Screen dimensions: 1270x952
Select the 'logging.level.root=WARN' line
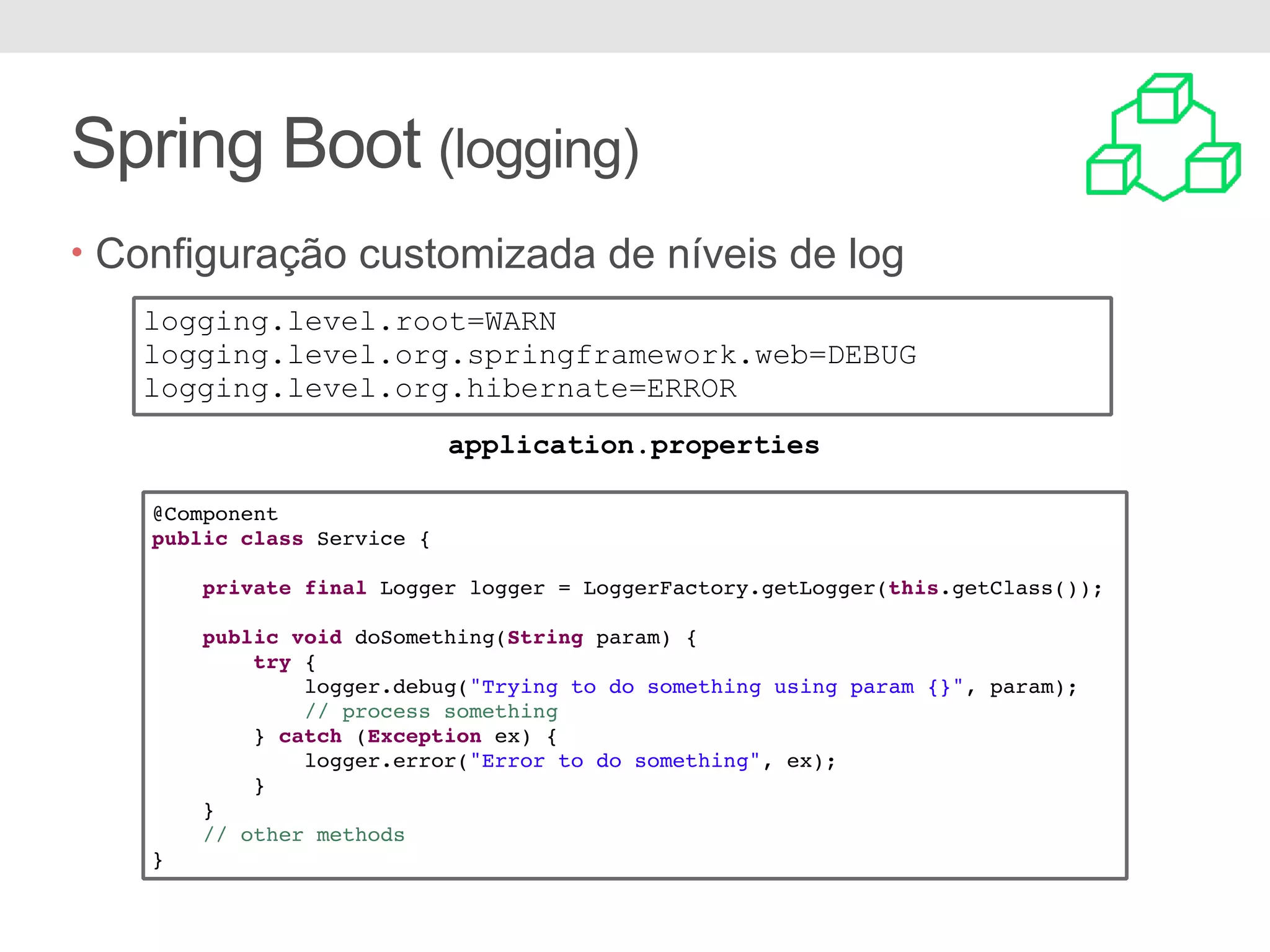[350, 322]
